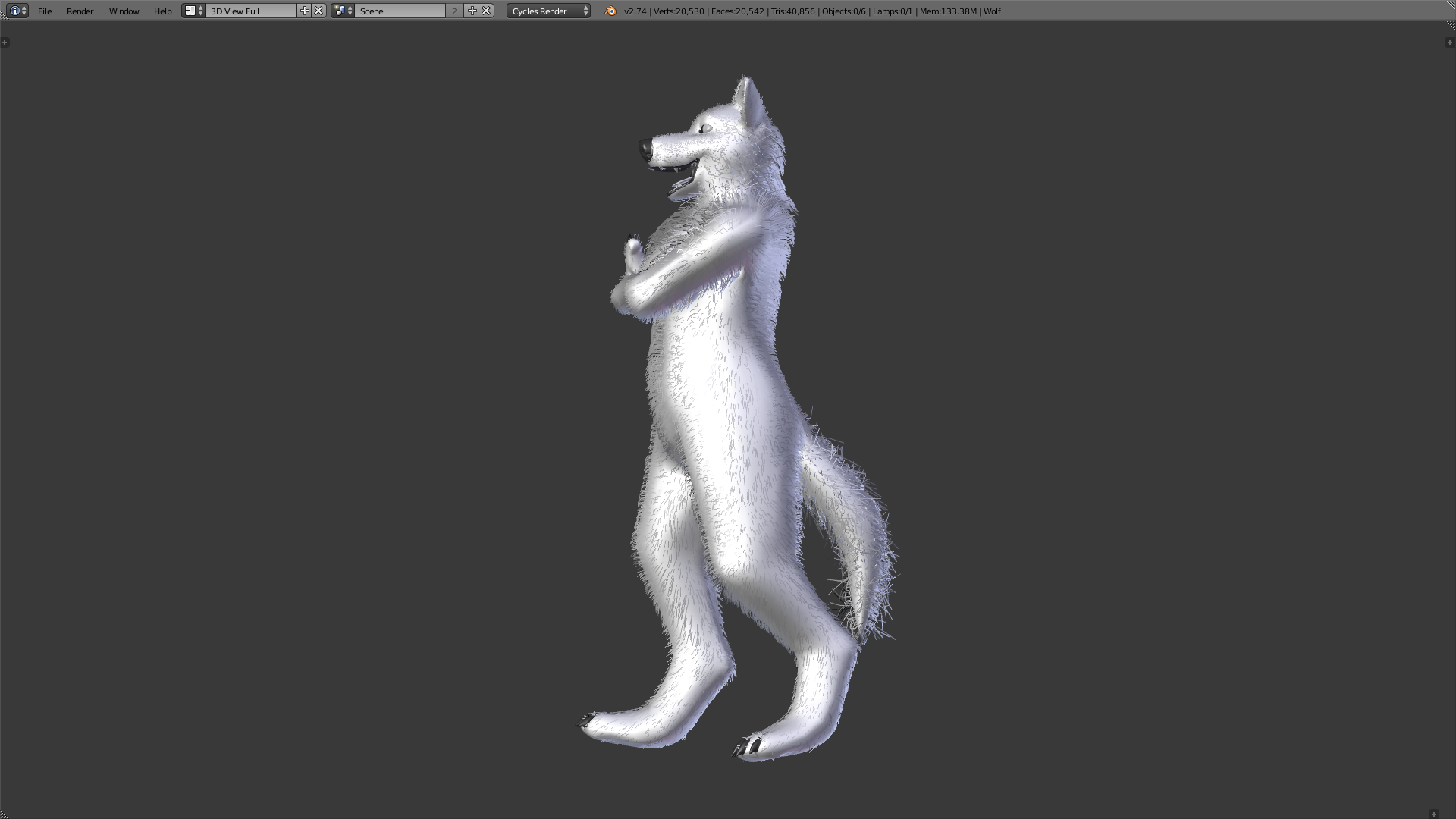Open the File menu
The width and height of the screenshot is (1456, 819).
45,11
